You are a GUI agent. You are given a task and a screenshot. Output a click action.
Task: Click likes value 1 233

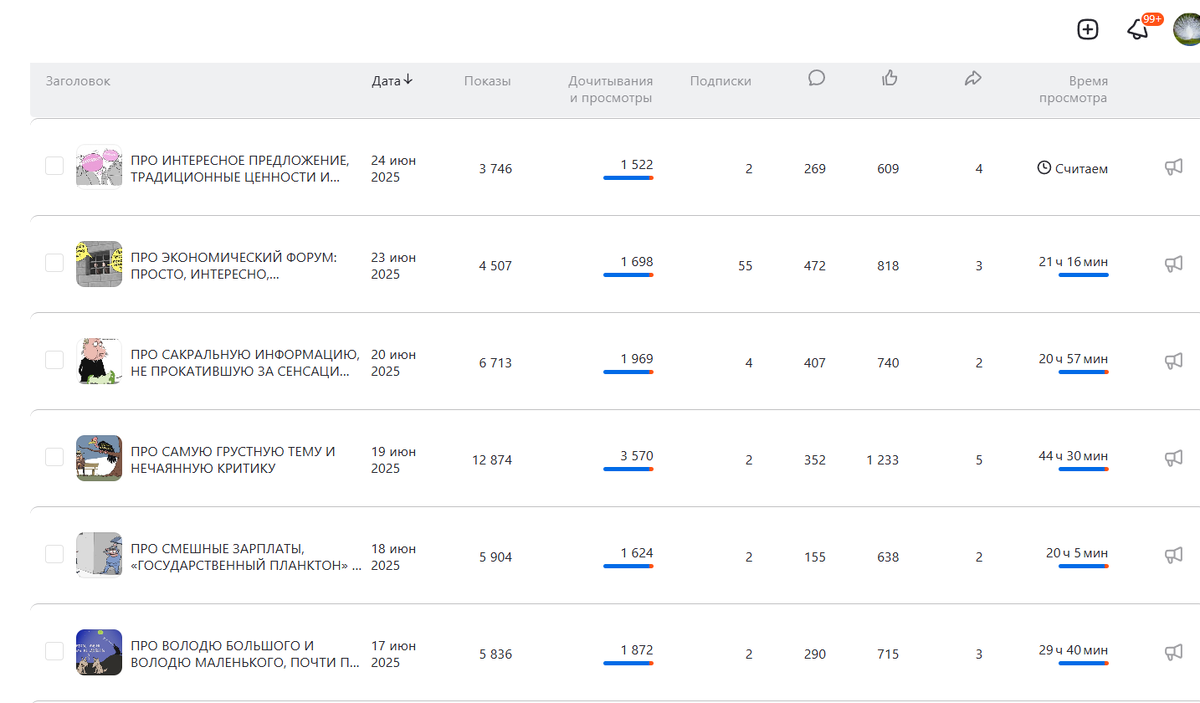882,460
